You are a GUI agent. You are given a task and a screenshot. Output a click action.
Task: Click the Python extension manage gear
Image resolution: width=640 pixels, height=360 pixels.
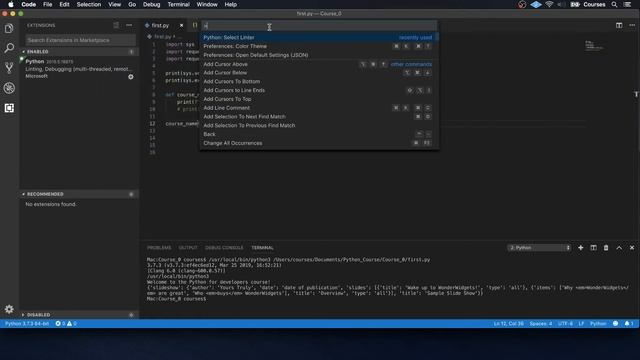(x=131, y=77)
